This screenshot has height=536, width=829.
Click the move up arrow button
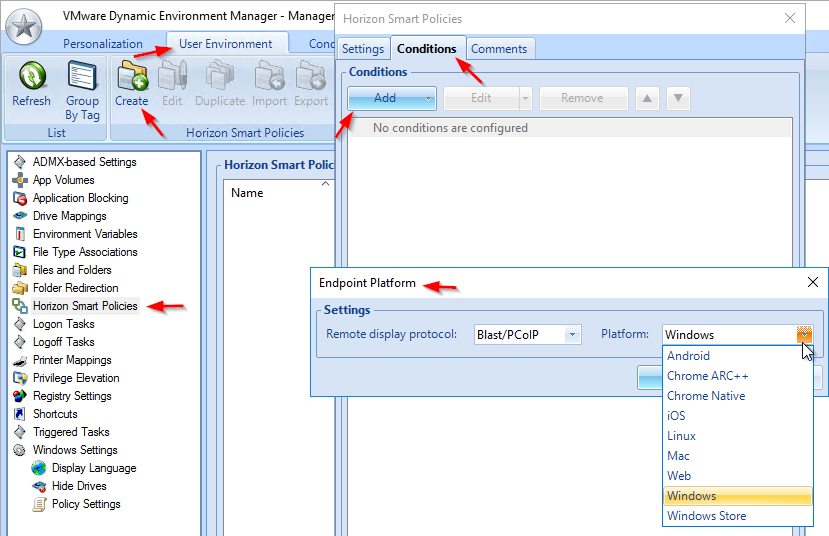click(647, 98)
